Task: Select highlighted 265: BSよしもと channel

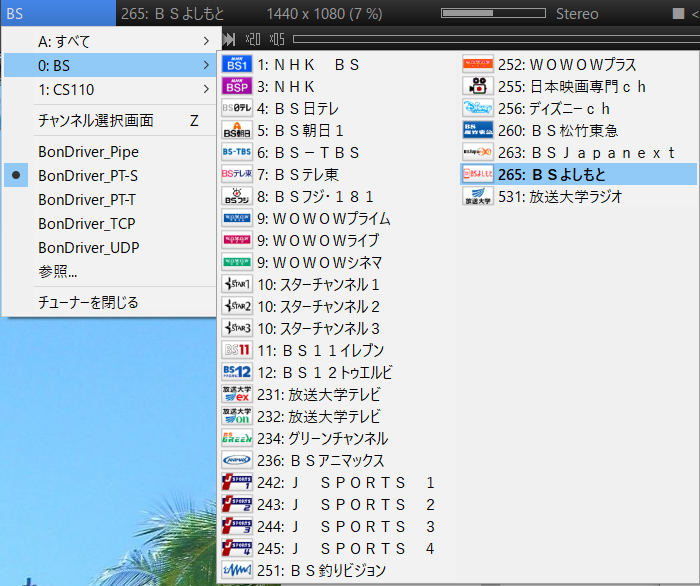Action: (x=579, y=174)
